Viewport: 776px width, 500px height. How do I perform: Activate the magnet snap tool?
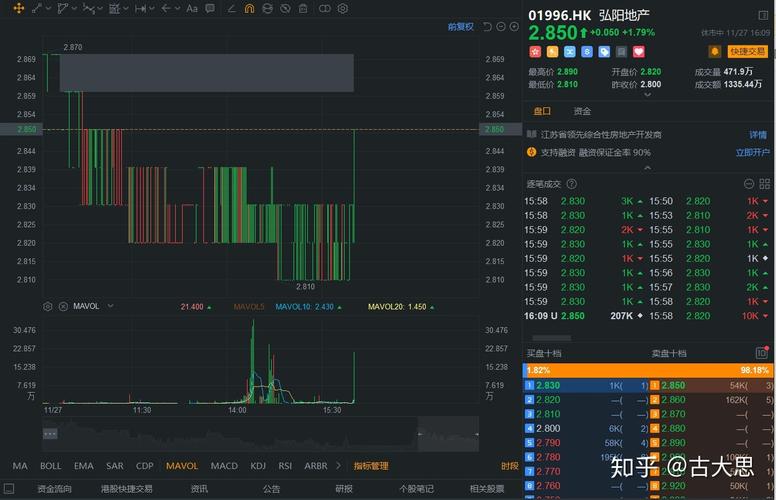(249, 9)
